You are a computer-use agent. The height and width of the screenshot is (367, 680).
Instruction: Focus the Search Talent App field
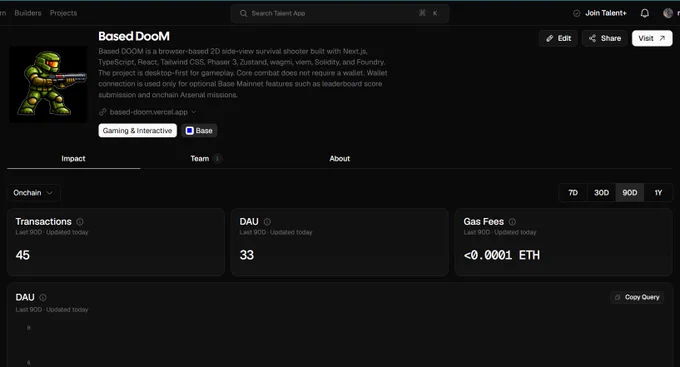340,13
